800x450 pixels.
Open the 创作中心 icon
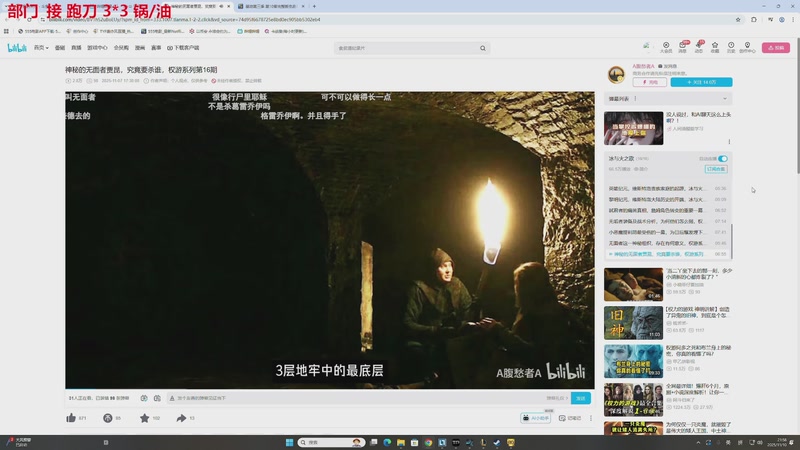pyautogui.click(x=747, y=47)
